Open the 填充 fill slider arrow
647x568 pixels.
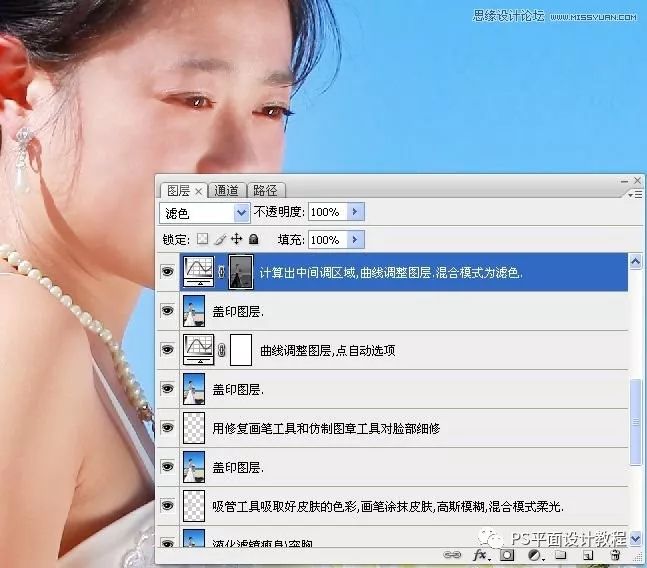coord(355,239)
